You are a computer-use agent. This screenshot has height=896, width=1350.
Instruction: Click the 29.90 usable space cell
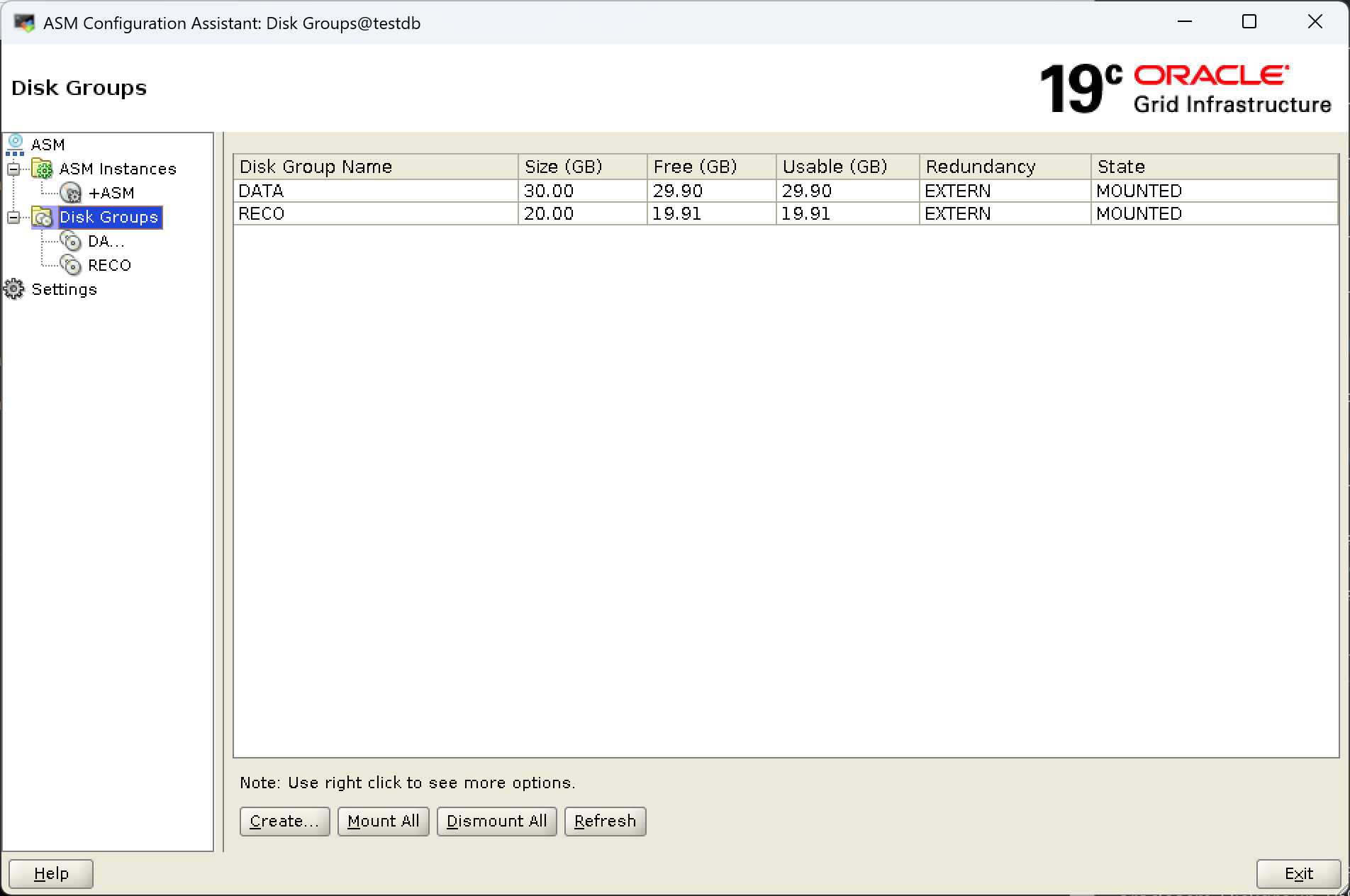coord(848,191)
